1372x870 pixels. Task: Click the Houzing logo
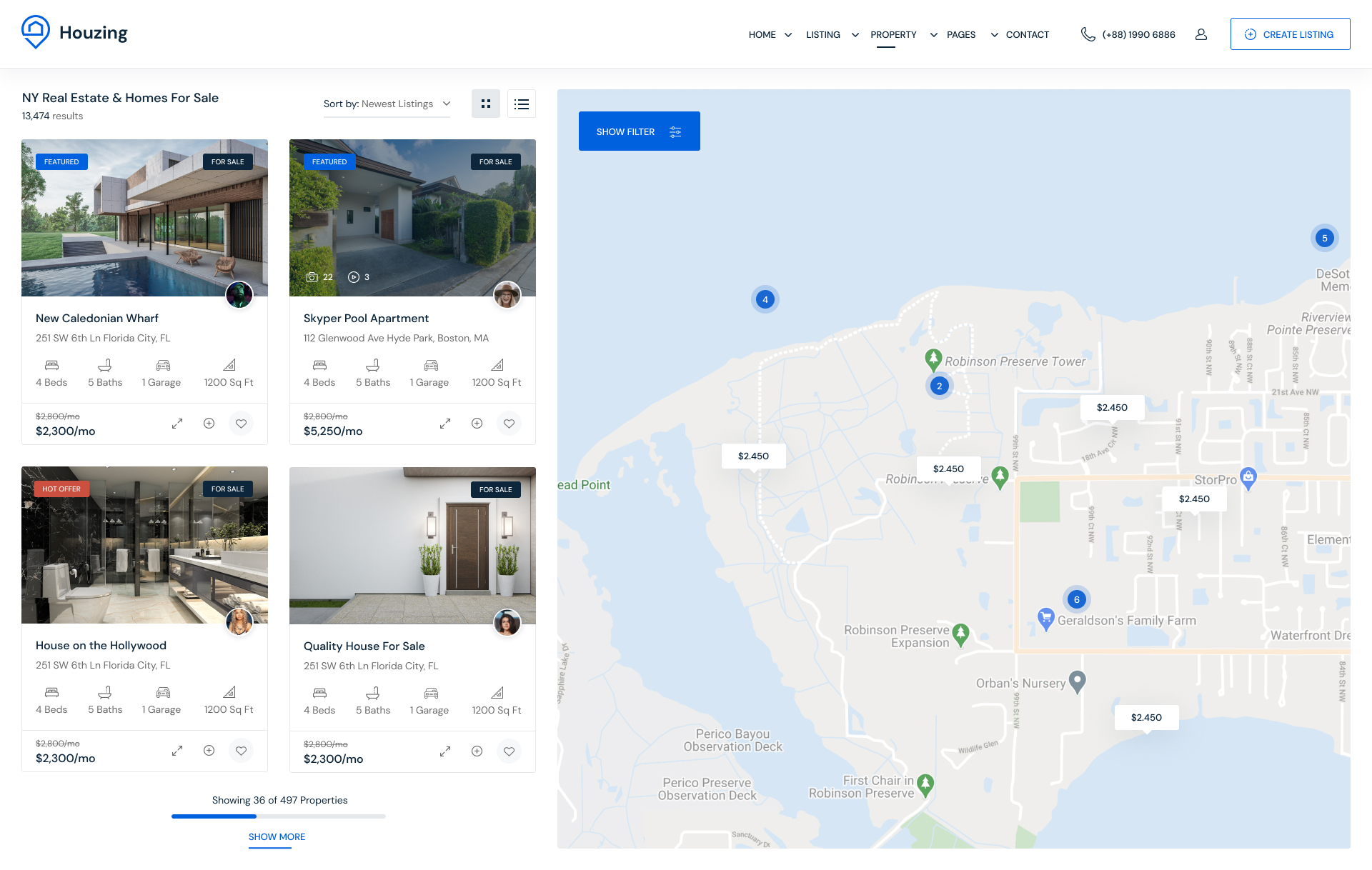(x=75, y=33)
